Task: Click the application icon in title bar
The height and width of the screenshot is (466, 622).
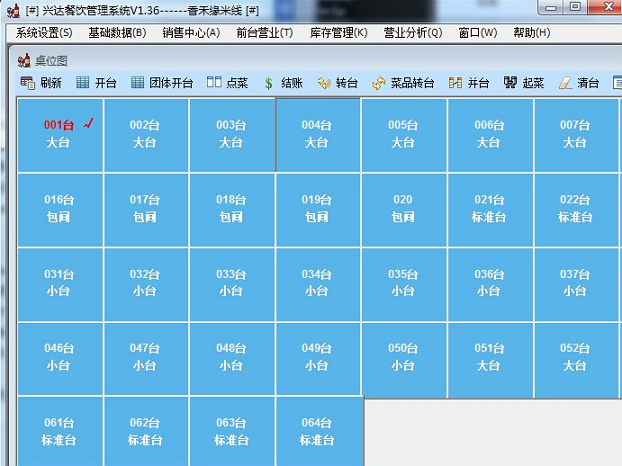Action: point(13,11)
